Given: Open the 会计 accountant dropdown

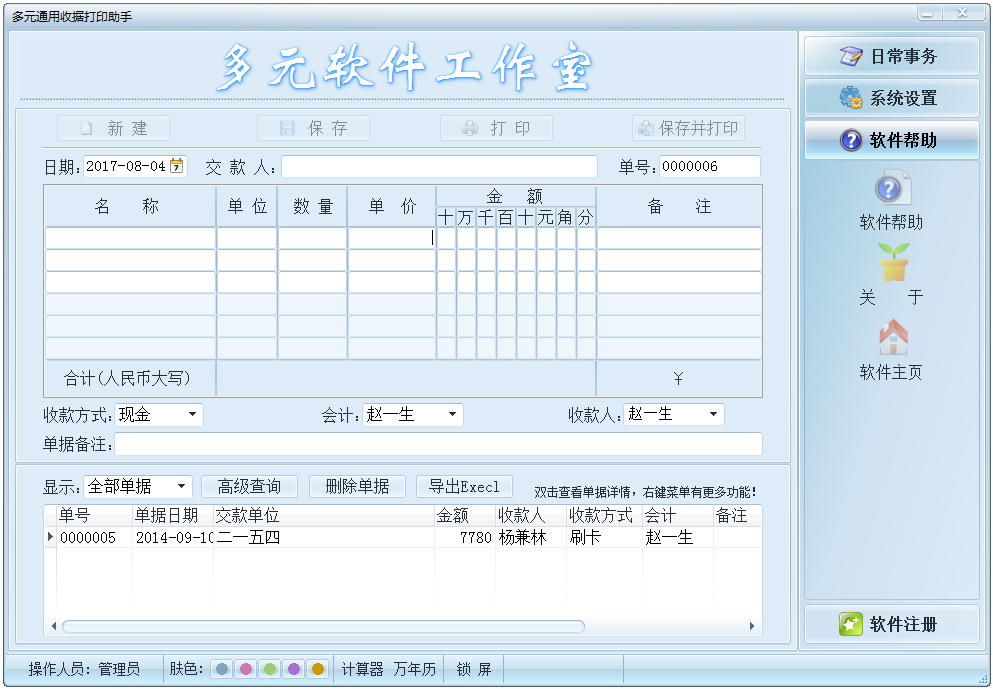Looking at the screenshot, I should pyautogui.click(x=452, y=414).
